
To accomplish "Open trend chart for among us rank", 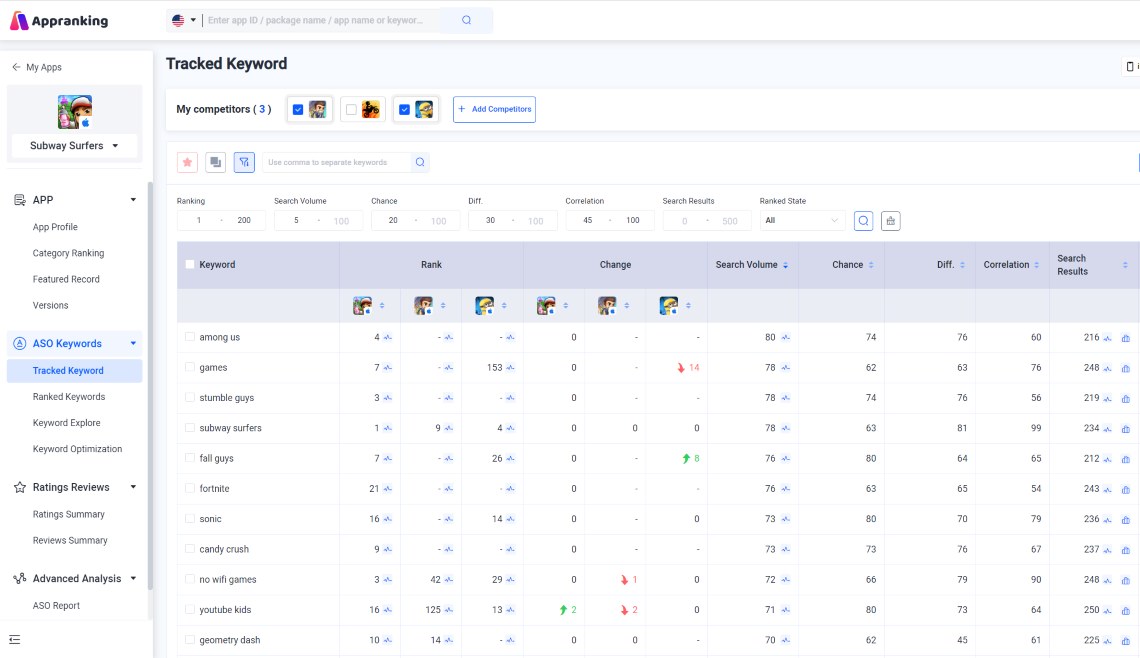I will coord(388,337).
